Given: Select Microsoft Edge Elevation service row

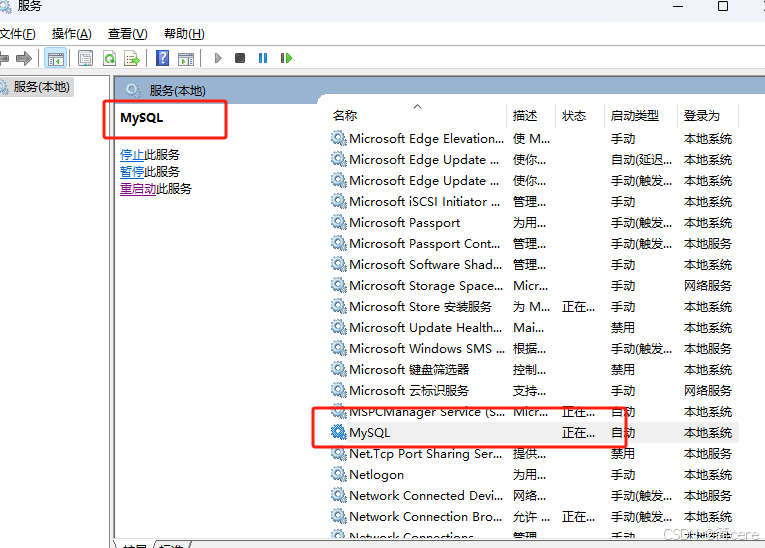Looking at the screenshot, I should (x=534, y=139).
